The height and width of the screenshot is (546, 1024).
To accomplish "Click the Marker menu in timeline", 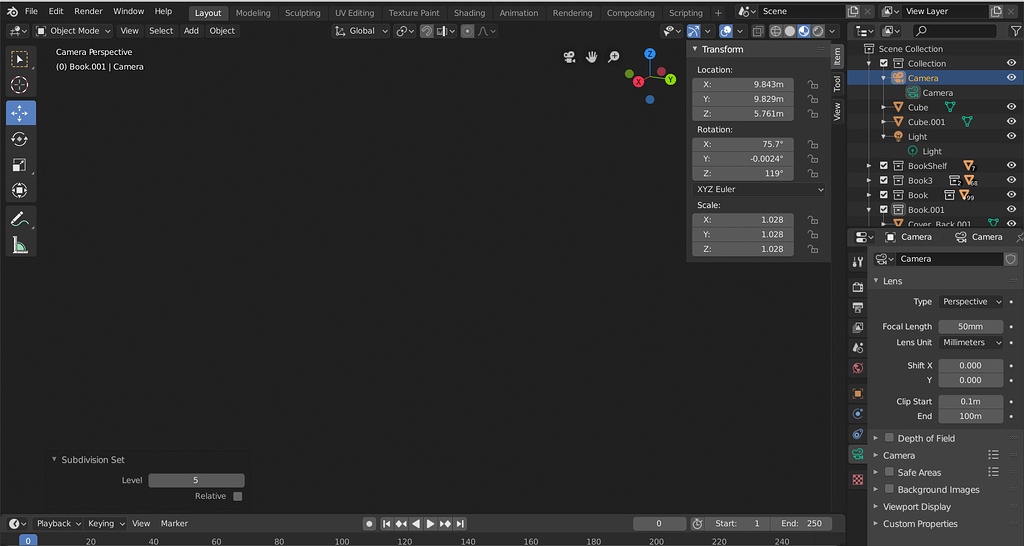I will point(174,524).
